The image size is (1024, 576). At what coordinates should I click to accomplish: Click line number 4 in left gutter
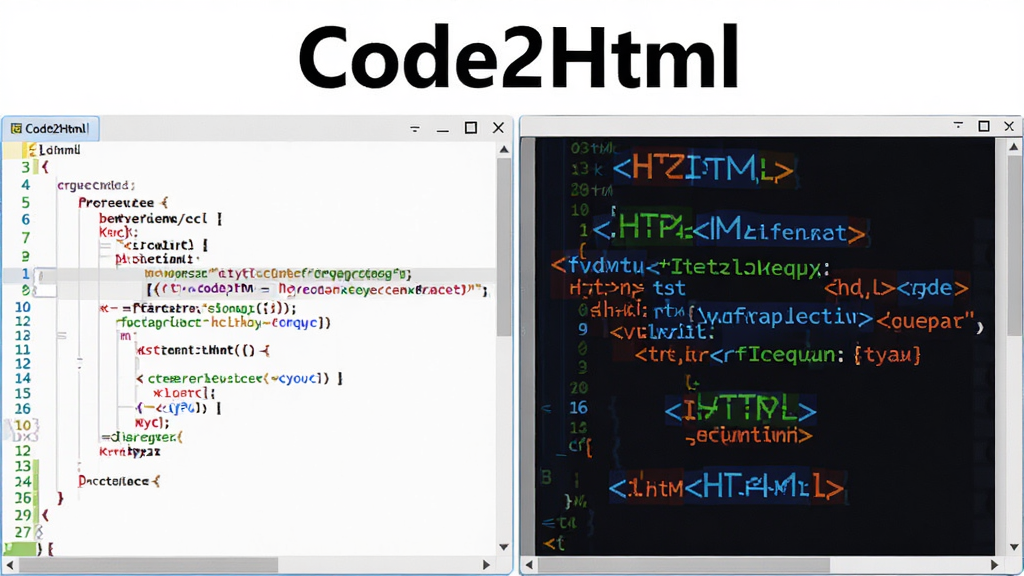tap(25, 185)
